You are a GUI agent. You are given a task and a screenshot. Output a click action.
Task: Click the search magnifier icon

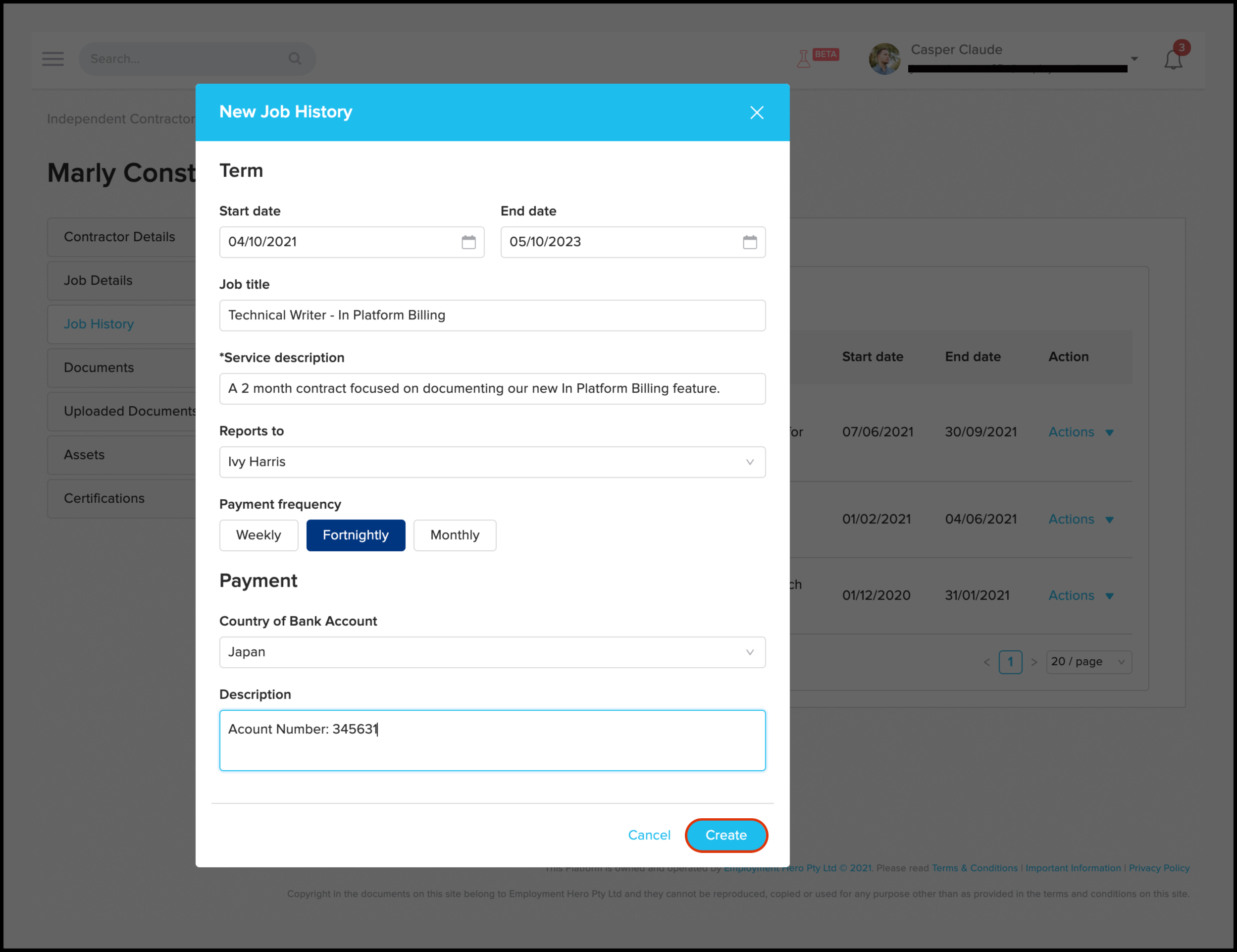click(x=295, y=58)
